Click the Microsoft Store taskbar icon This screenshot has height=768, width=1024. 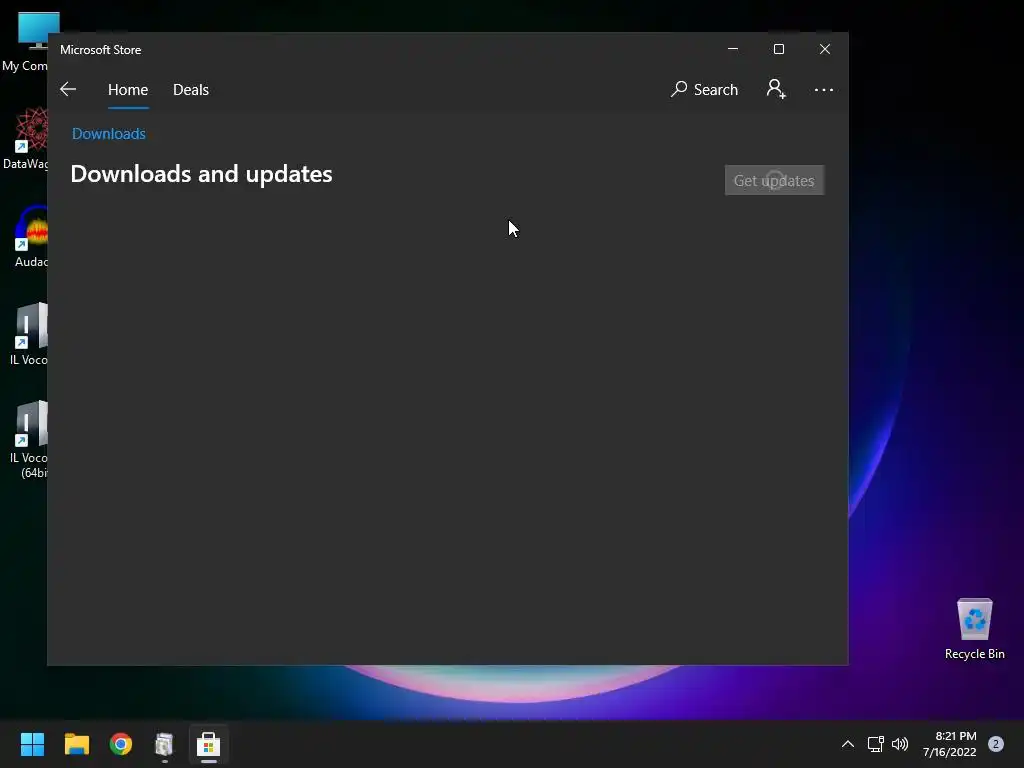tap(208, 744)
